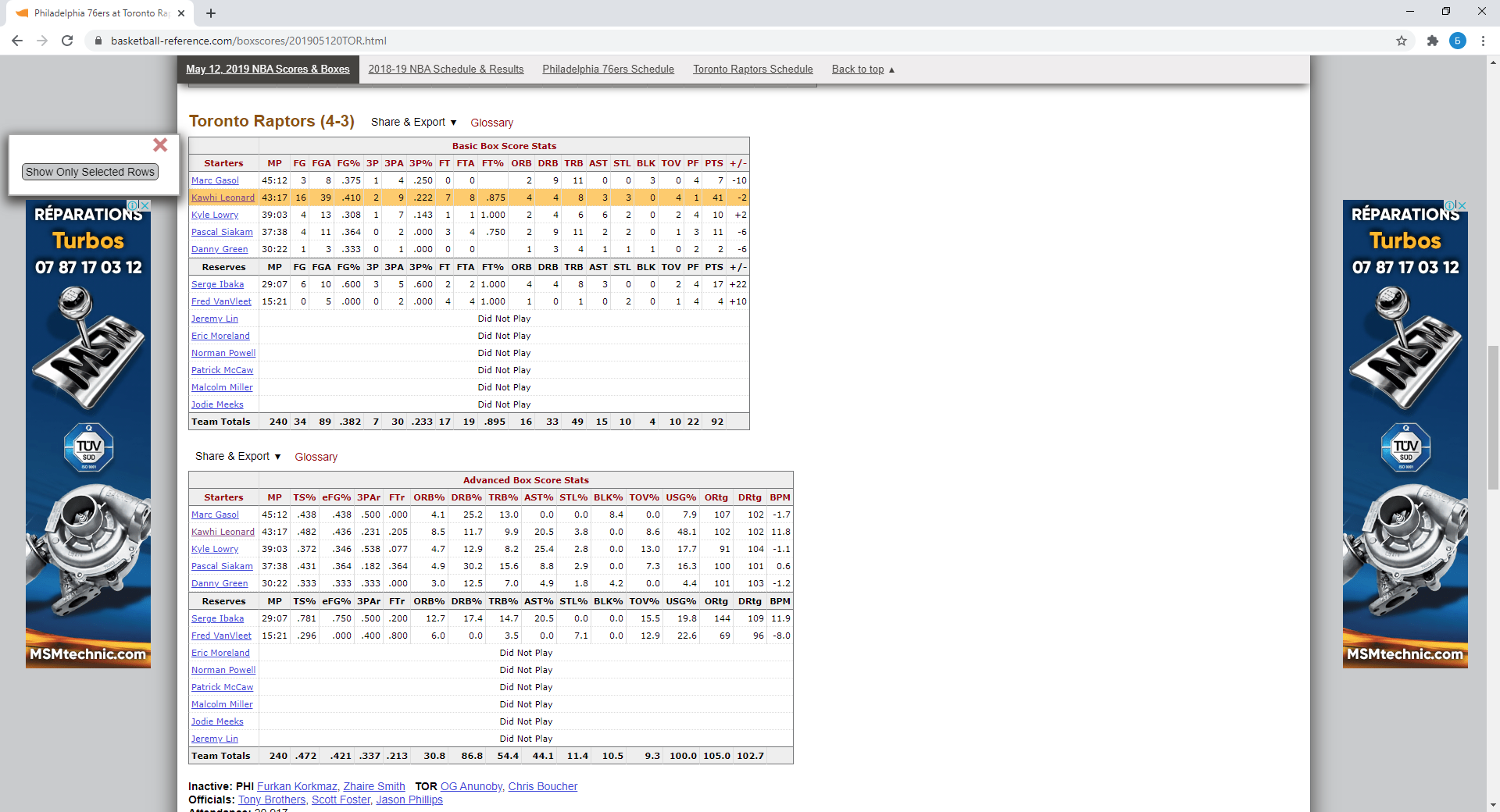
Task: Open Glossary for basic box score
Action: 491,123
